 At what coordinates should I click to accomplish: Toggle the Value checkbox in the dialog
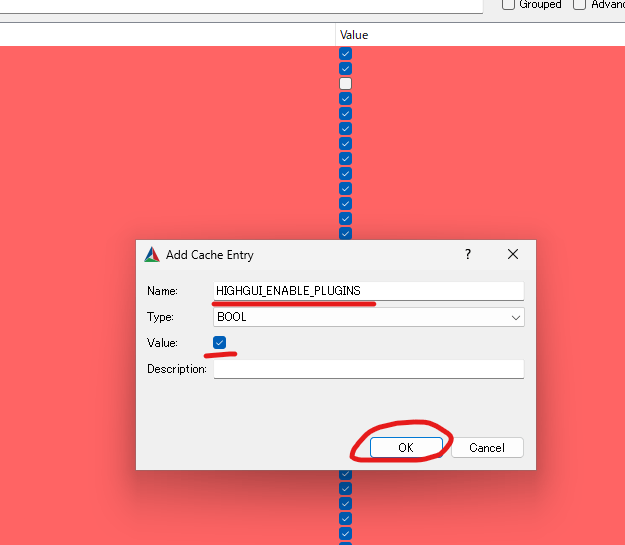(x=219, y=342)
